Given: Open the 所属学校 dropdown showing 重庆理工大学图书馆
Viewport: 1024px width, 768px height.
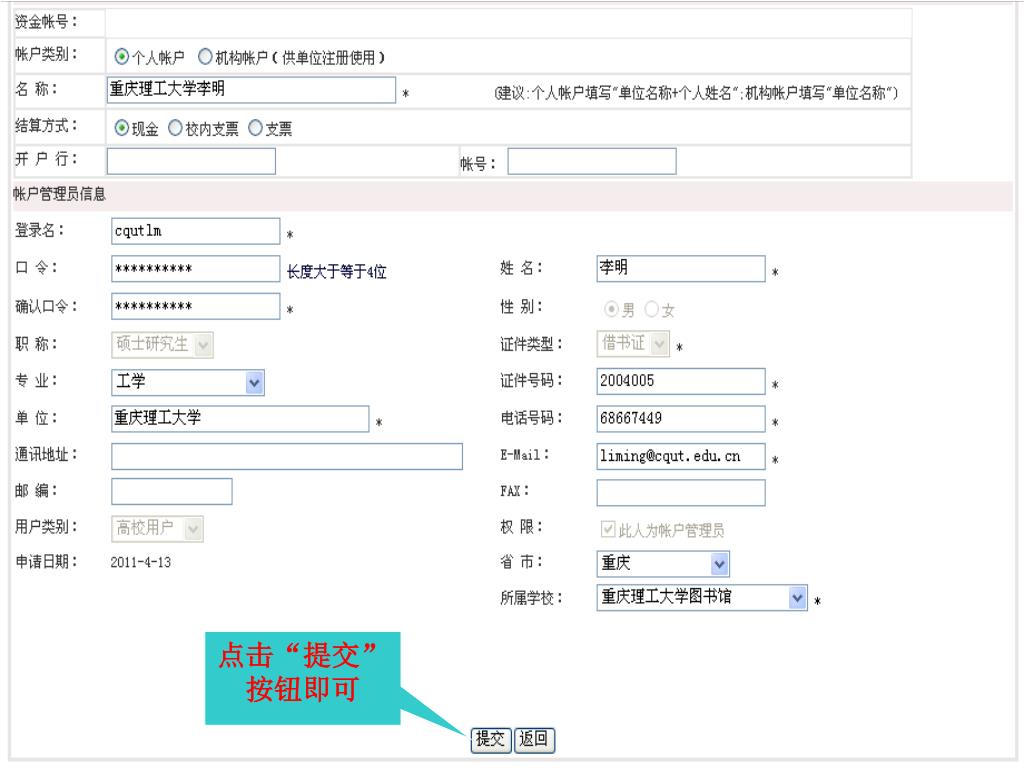Looking at the screenshot, I should click(x=702, y=598).
